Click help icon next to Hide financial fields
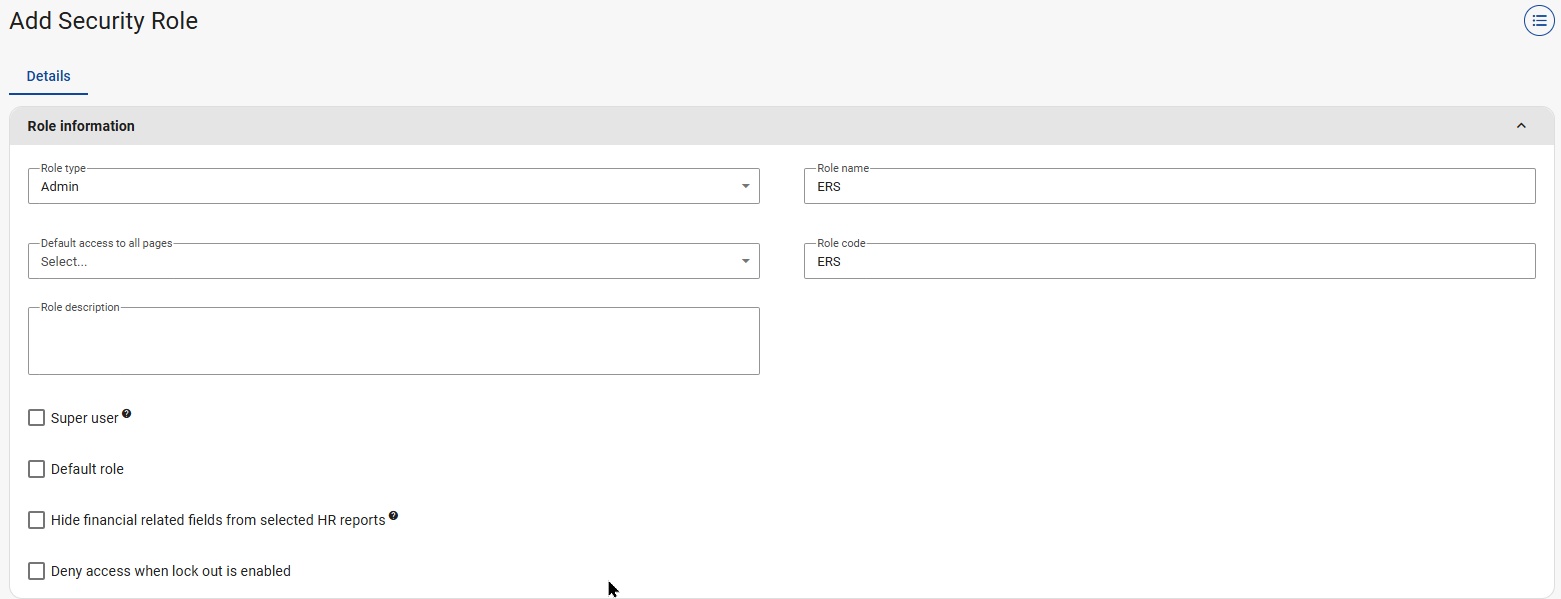Viewport: 1561px width, 599px height. (x=393, y=516)
